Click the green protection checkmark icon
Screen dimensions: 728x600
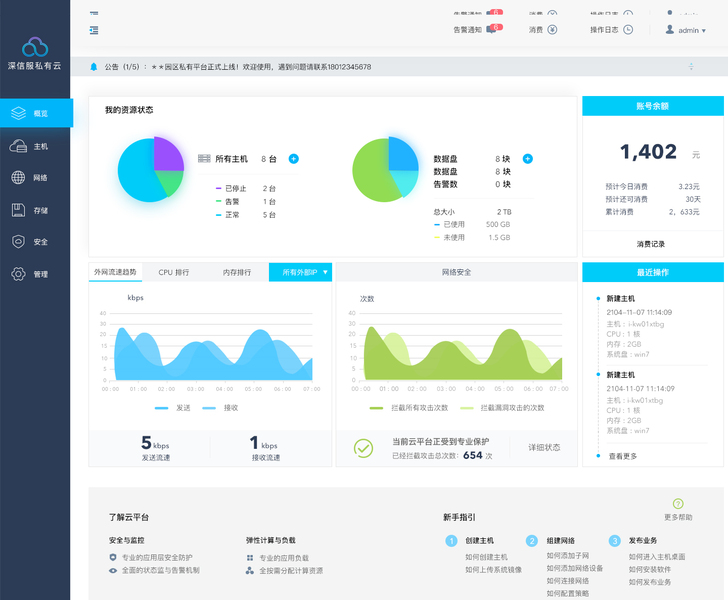tap(363, 448)
